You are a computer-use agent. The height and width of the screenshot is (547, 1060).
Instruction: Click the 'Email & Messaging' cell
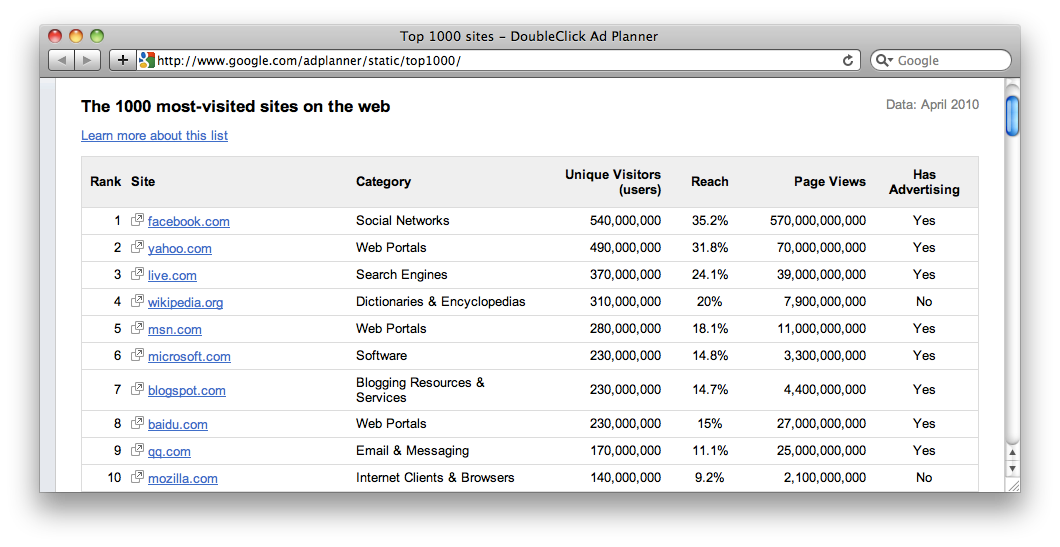pos(412,450)
